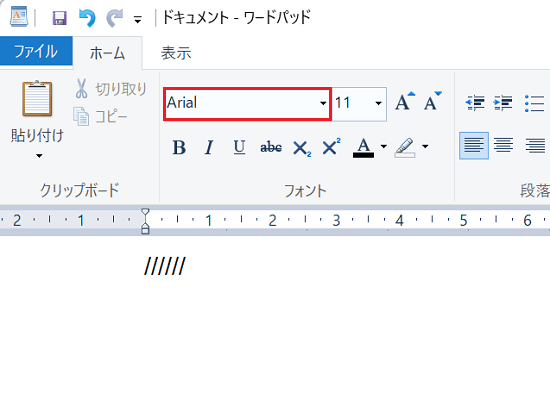
Task: Switch to the ホーム tab
Action: pyautogui.click(x=107, y=53)
